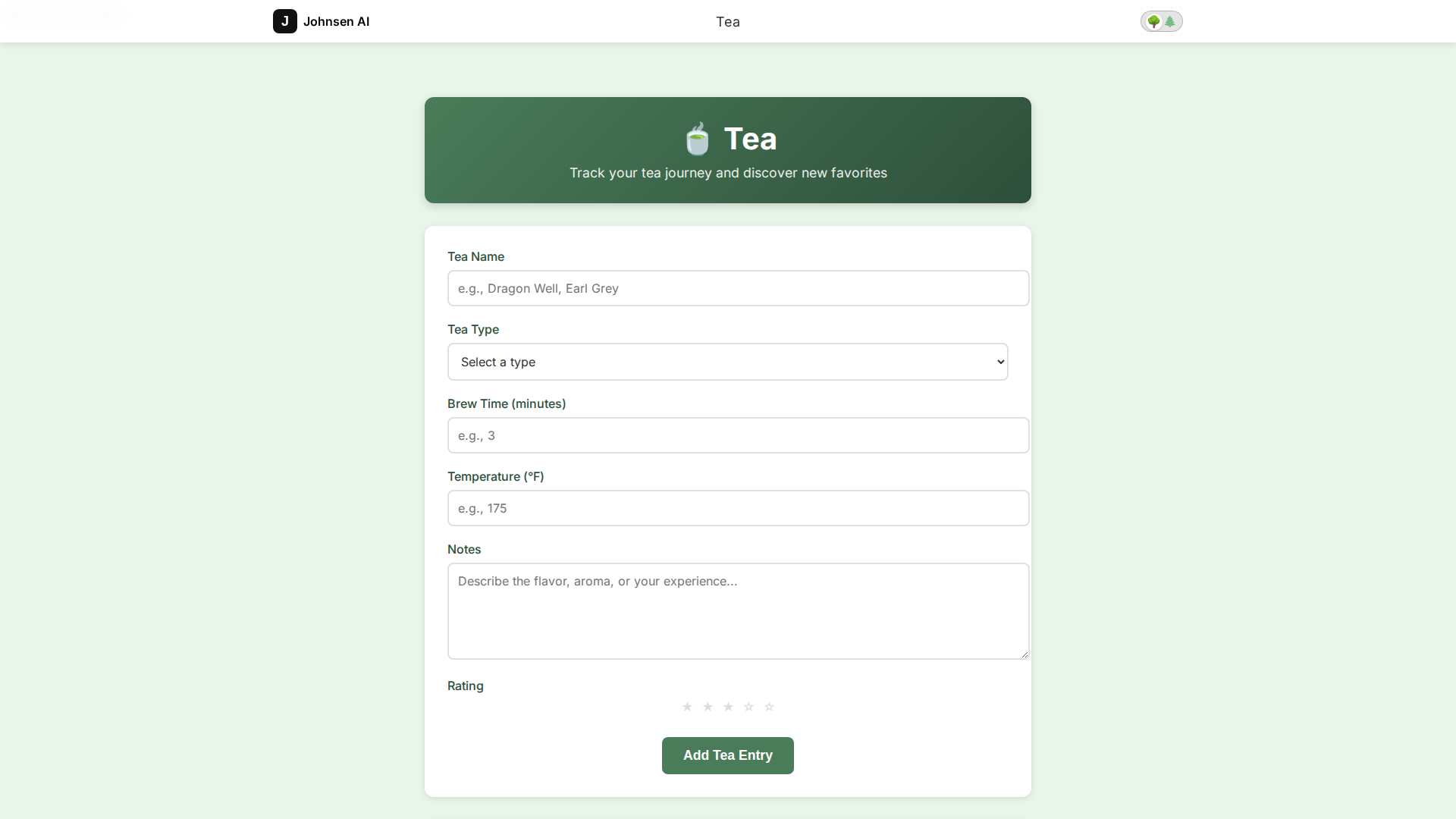Open the Tea Type dropdown
Screen dimensions: 1456x819
click(x=727, y=362)
